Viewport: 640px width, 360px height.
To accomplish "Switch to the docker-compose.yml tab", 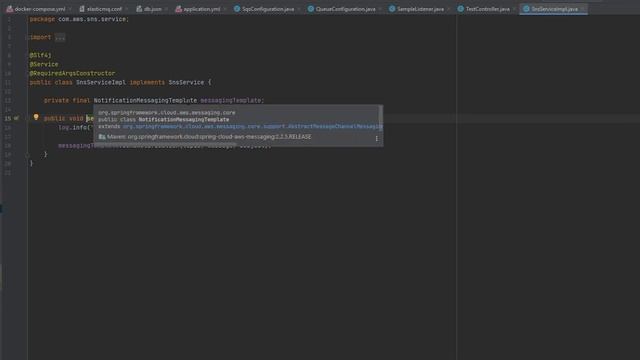I will click(40, 9).
